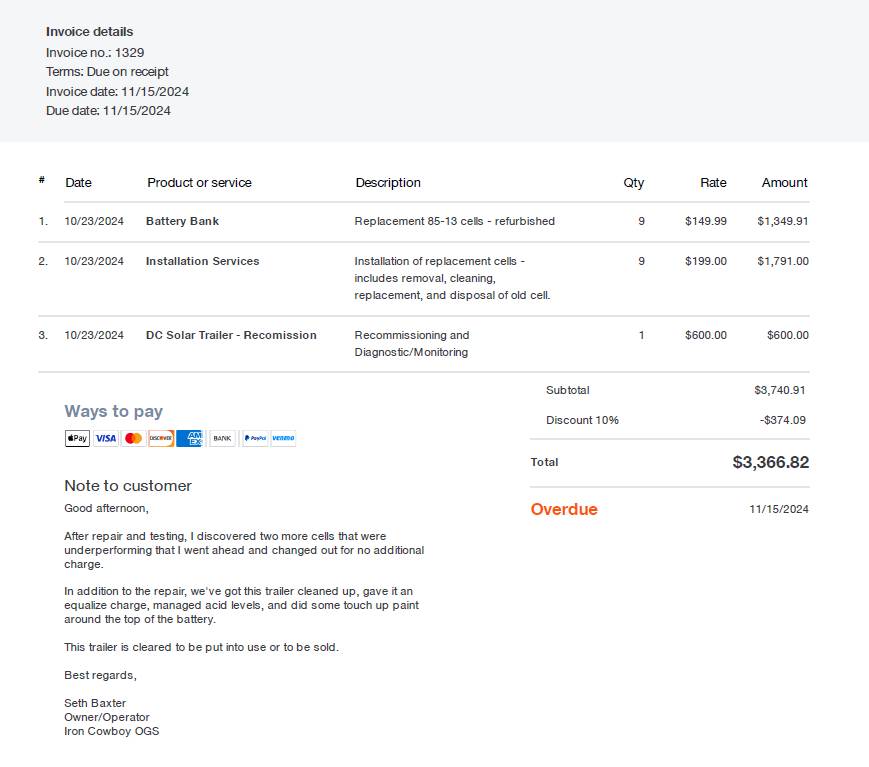The height and width of the screenshot is (767, 869).
Task: Select the American Express icon
Action: click(190, 438)
